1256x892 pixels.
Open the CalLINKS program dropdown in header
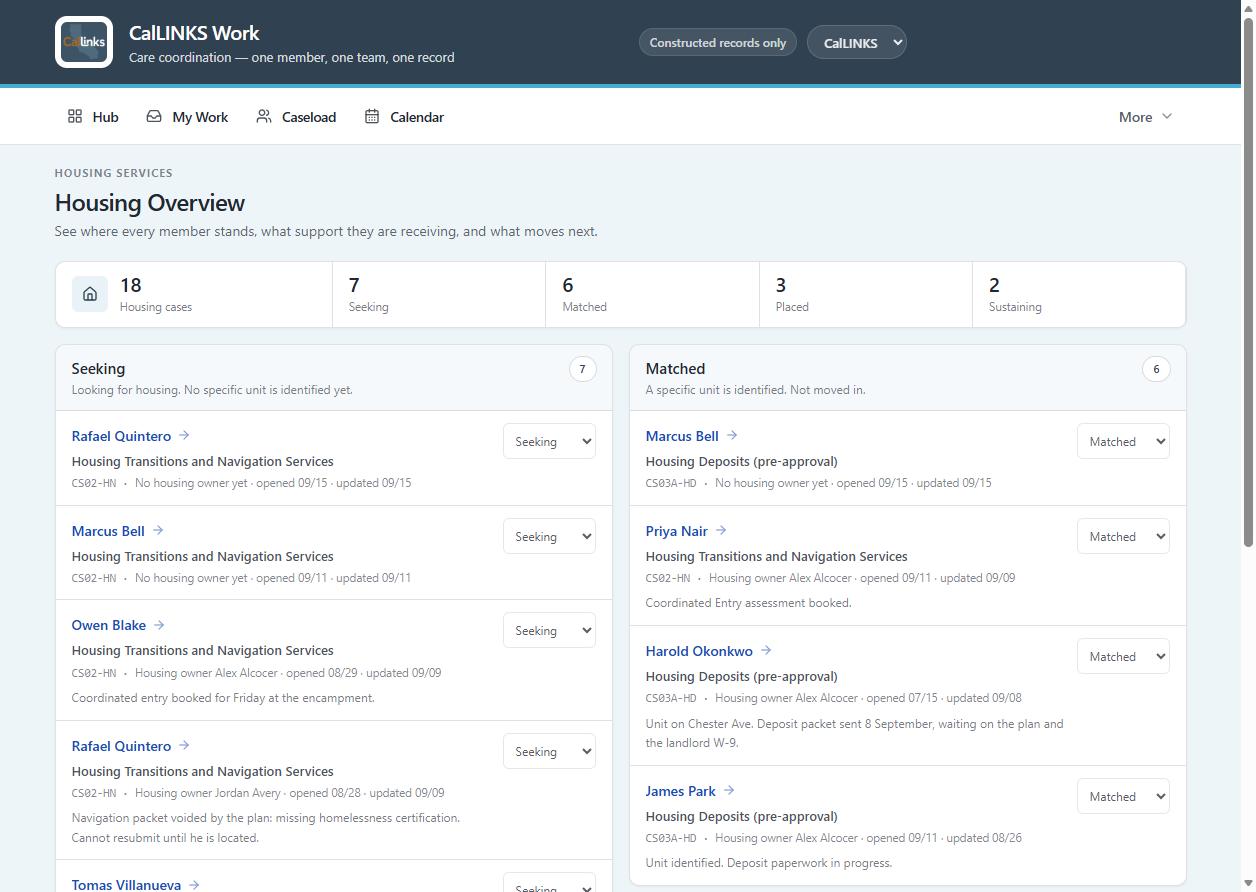coord(857,42)
